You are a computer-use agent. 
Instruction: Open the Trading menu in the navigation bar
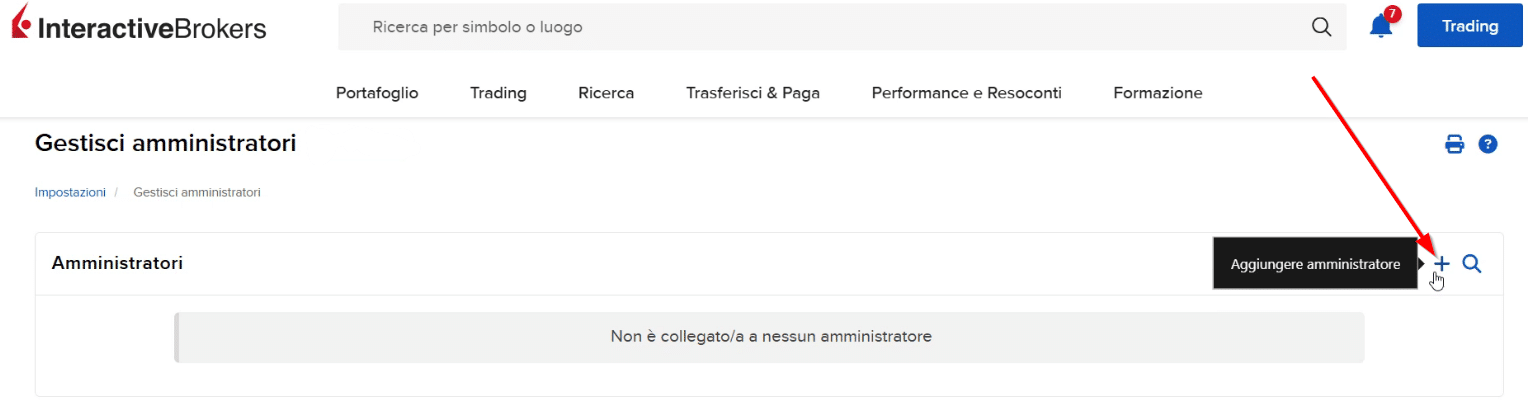pyautogui.click(x=498, y=93)
